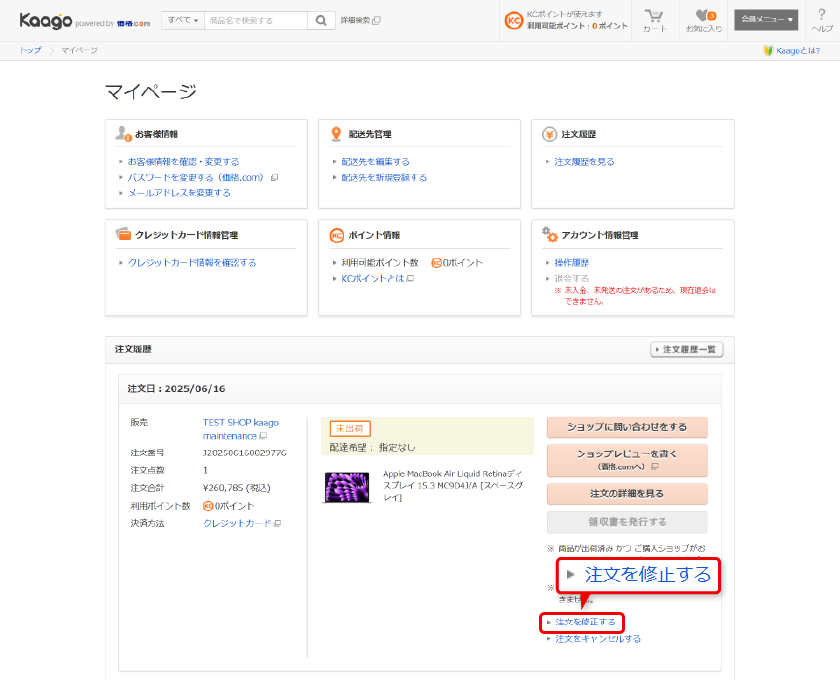The width and height of the screenshot is (840, 680).
Task: Click order number J20250616002977G
Action: 244,453
